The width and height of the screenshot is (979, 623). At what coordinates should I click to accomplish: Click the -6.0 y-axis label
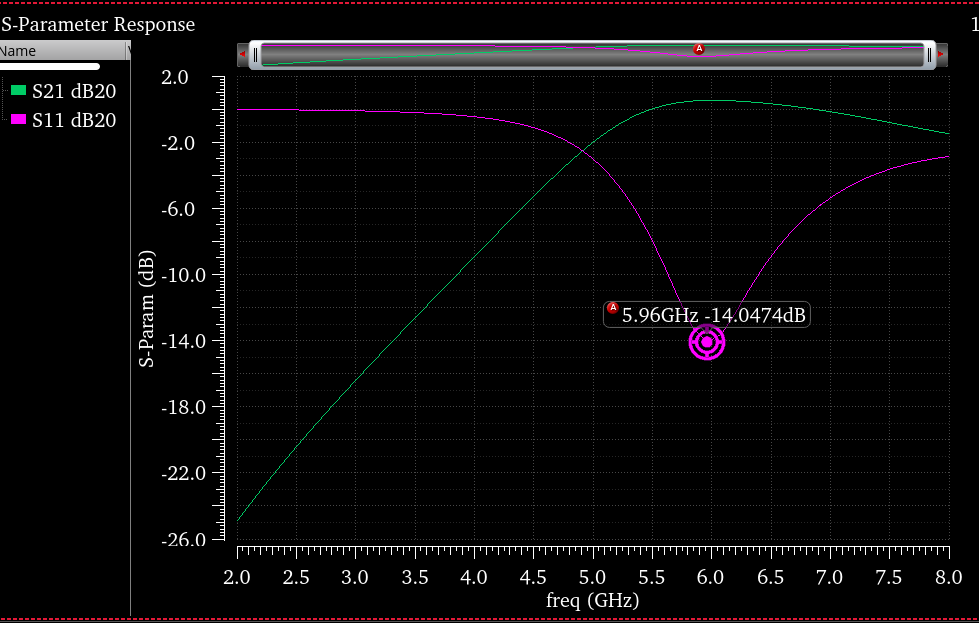(x=178, y=209)
